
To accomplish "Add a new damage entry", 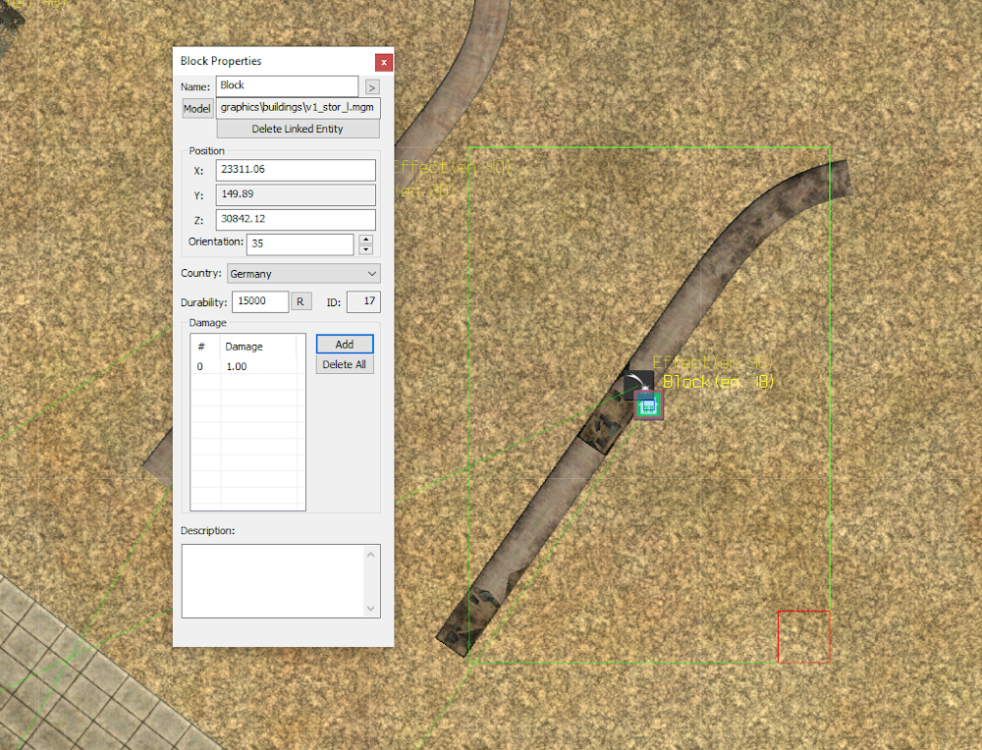I will pos(344,344).
